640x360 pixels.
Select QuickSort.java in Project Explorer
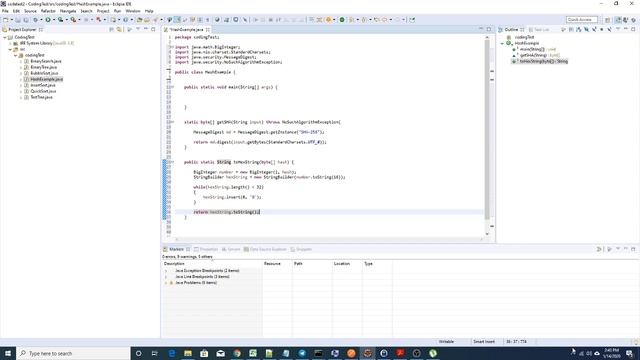coord(43,91)
